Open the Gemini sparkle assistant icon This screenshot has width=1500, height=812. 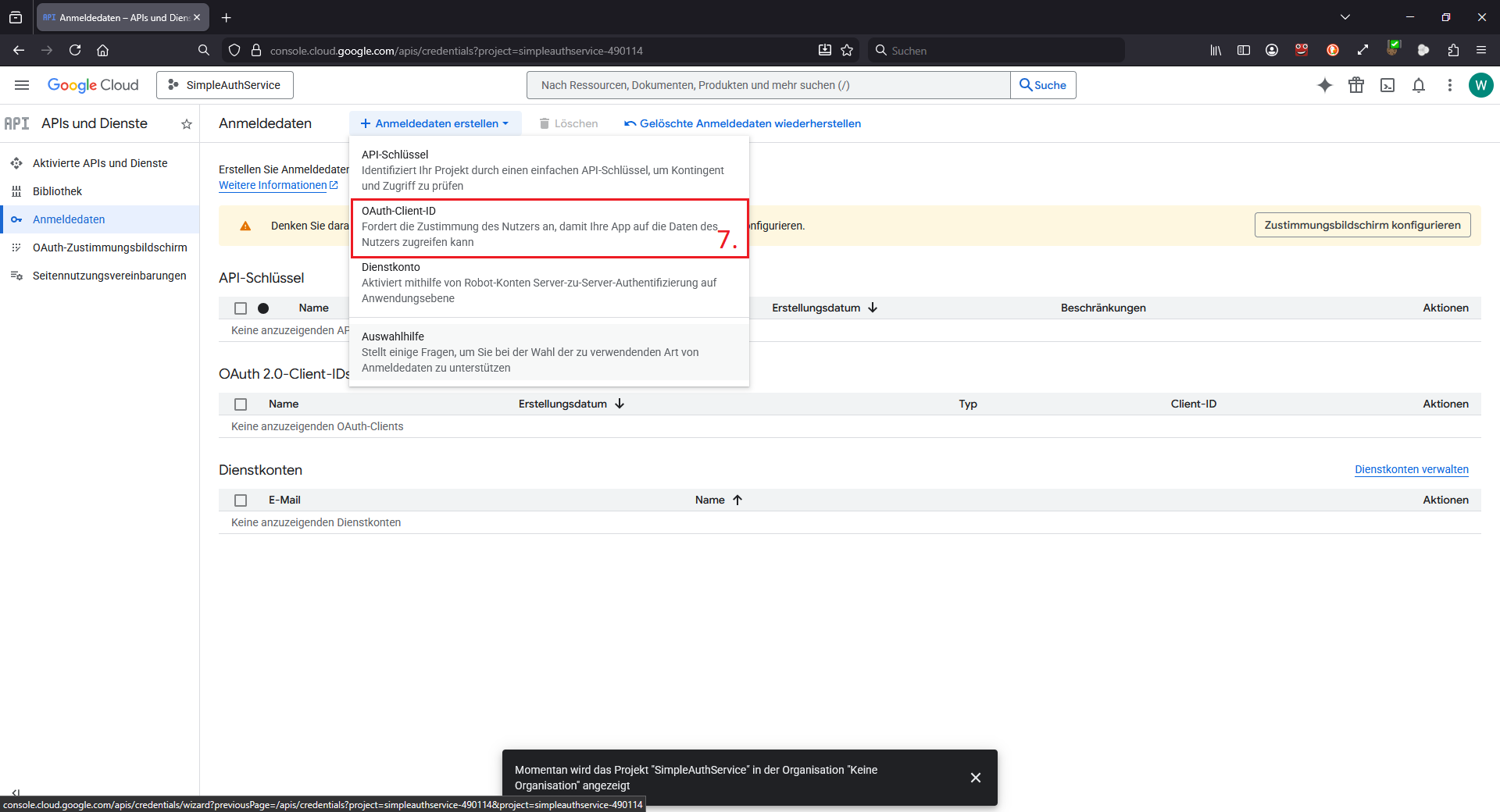[x=1325, y=85]
